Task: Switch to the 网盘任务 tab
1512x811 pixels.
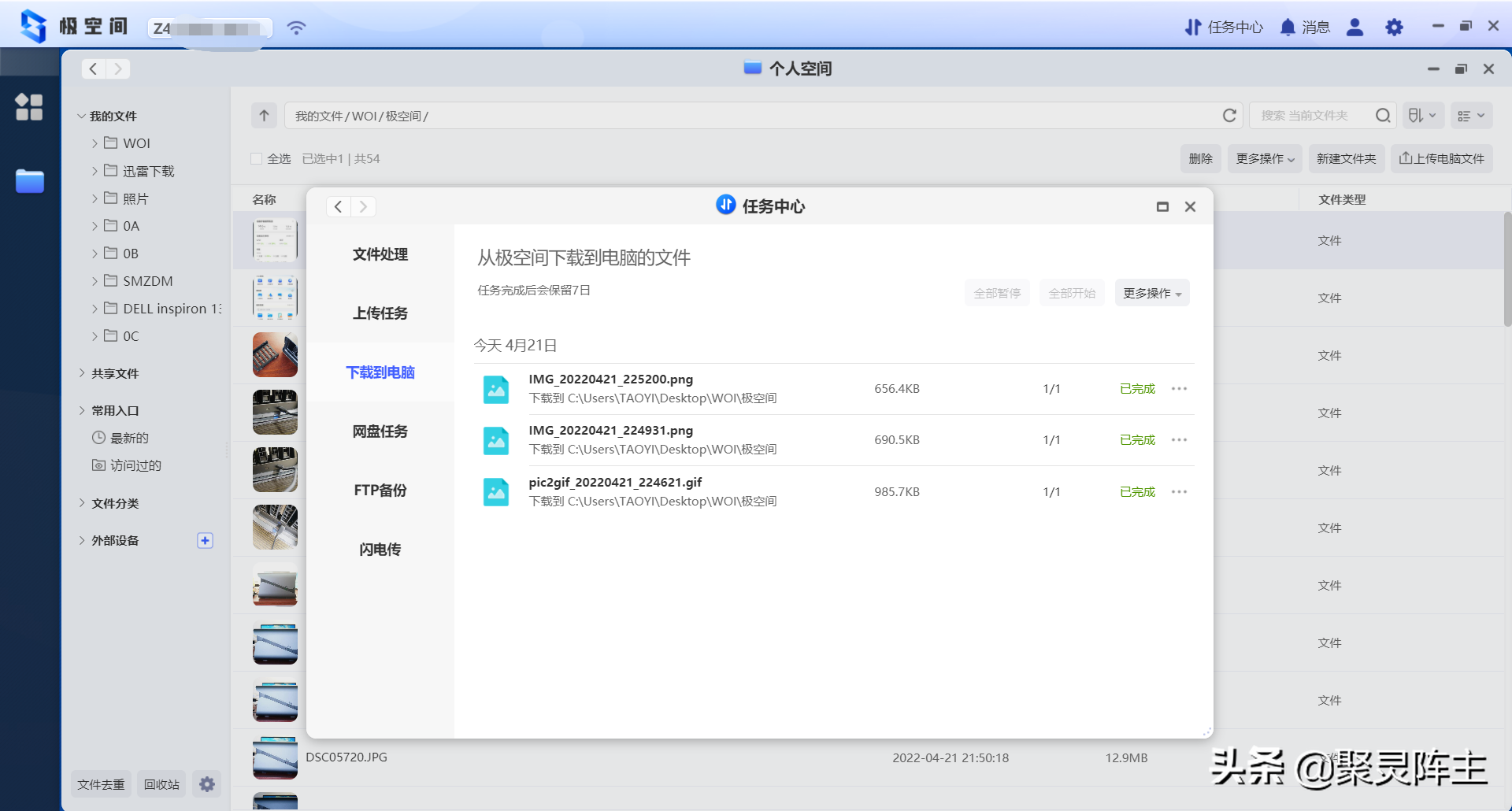Action: pos(380,431)
